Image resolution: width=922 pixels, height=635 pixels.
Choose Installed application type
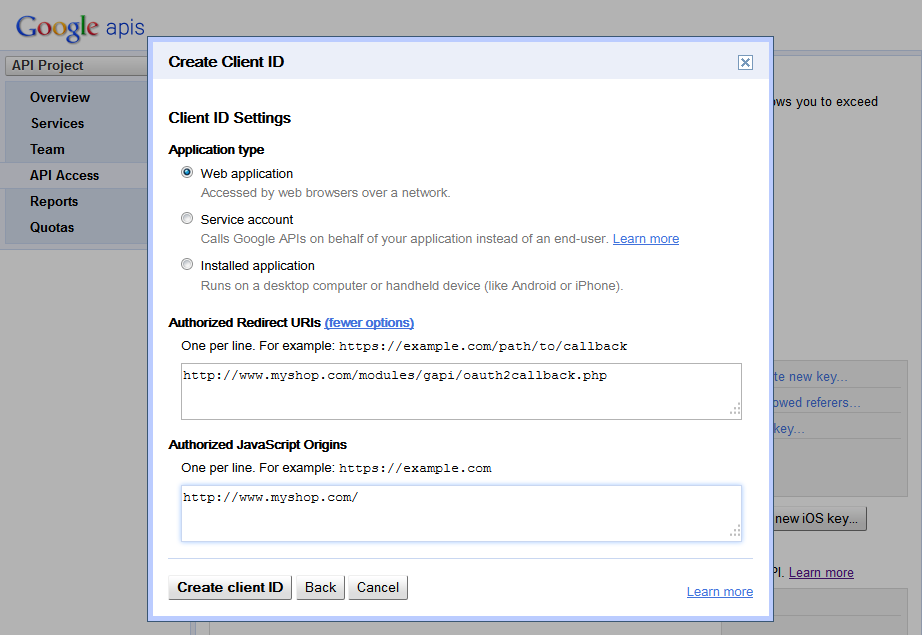187,264
